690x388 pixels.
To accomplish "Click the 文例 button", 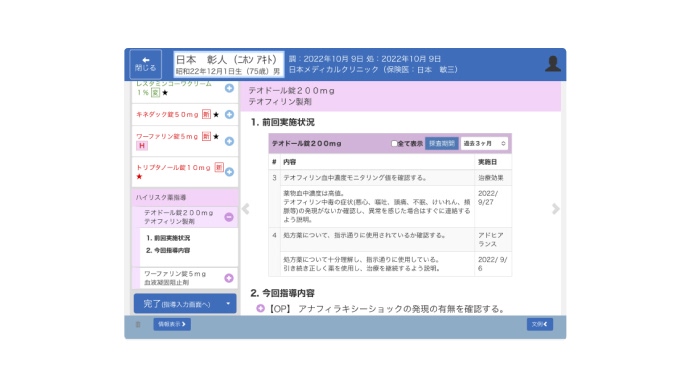I will point(540,324).
